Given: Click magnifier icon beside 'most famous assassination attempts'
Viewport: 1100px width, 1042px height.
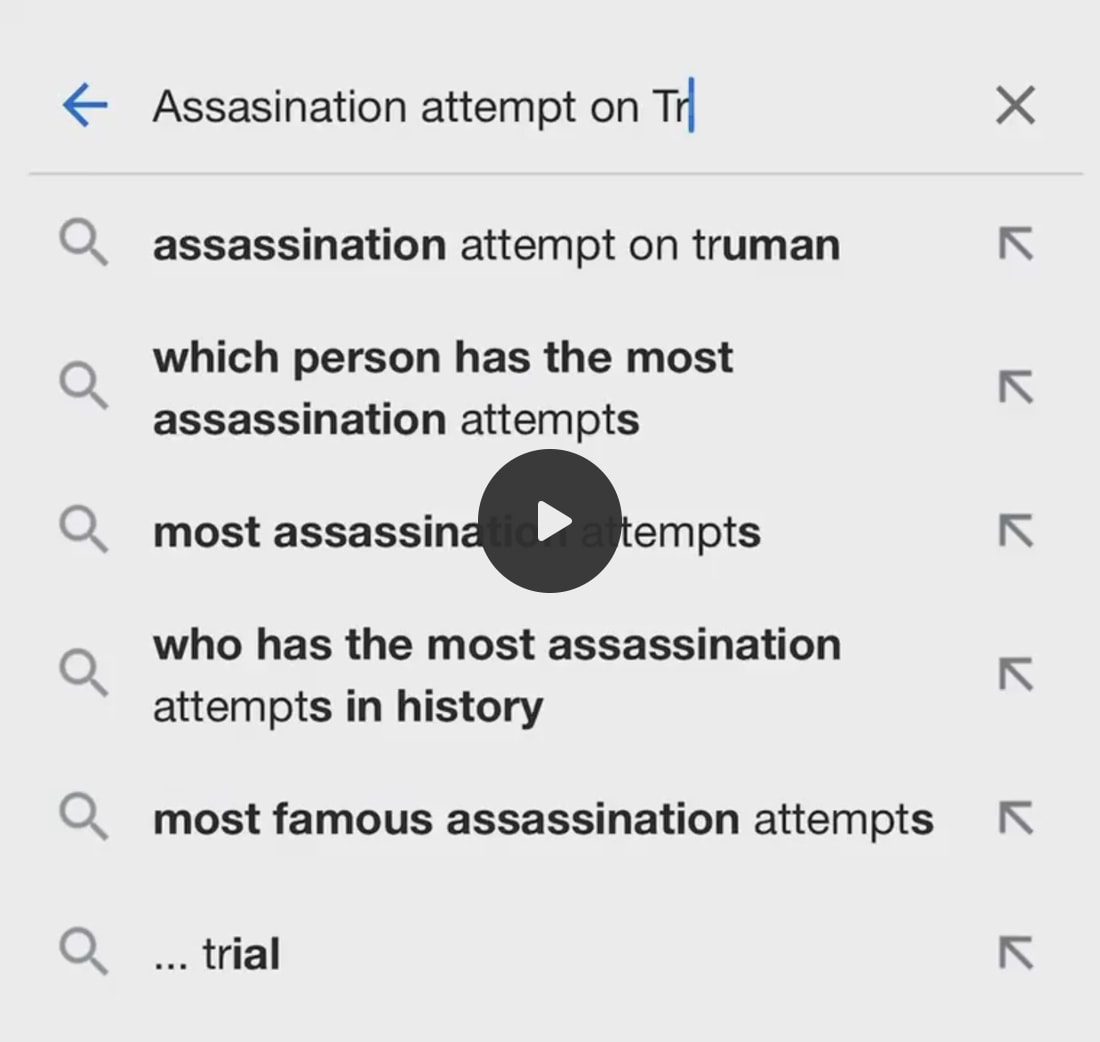Looking at the screenshot, I should 83,819.
